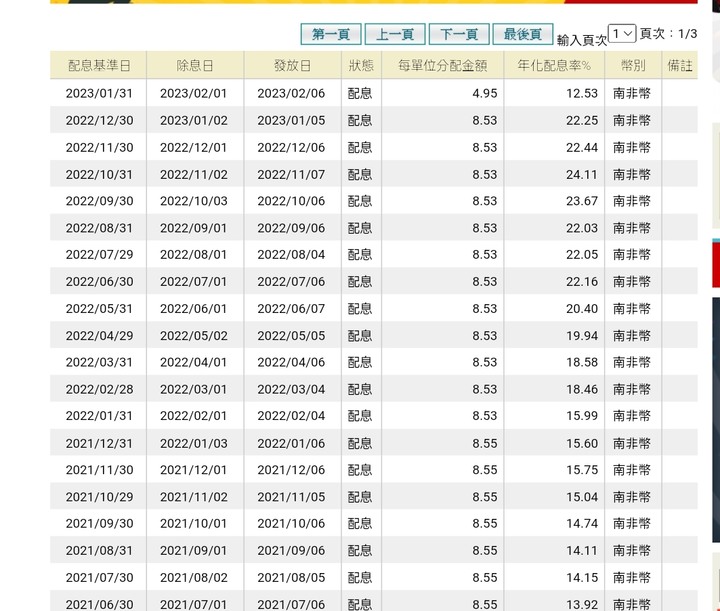The width and height of the screenshot is (720, 611).
Task: Select payment date 2021/09/06 cell
Action: click(291, 550)
